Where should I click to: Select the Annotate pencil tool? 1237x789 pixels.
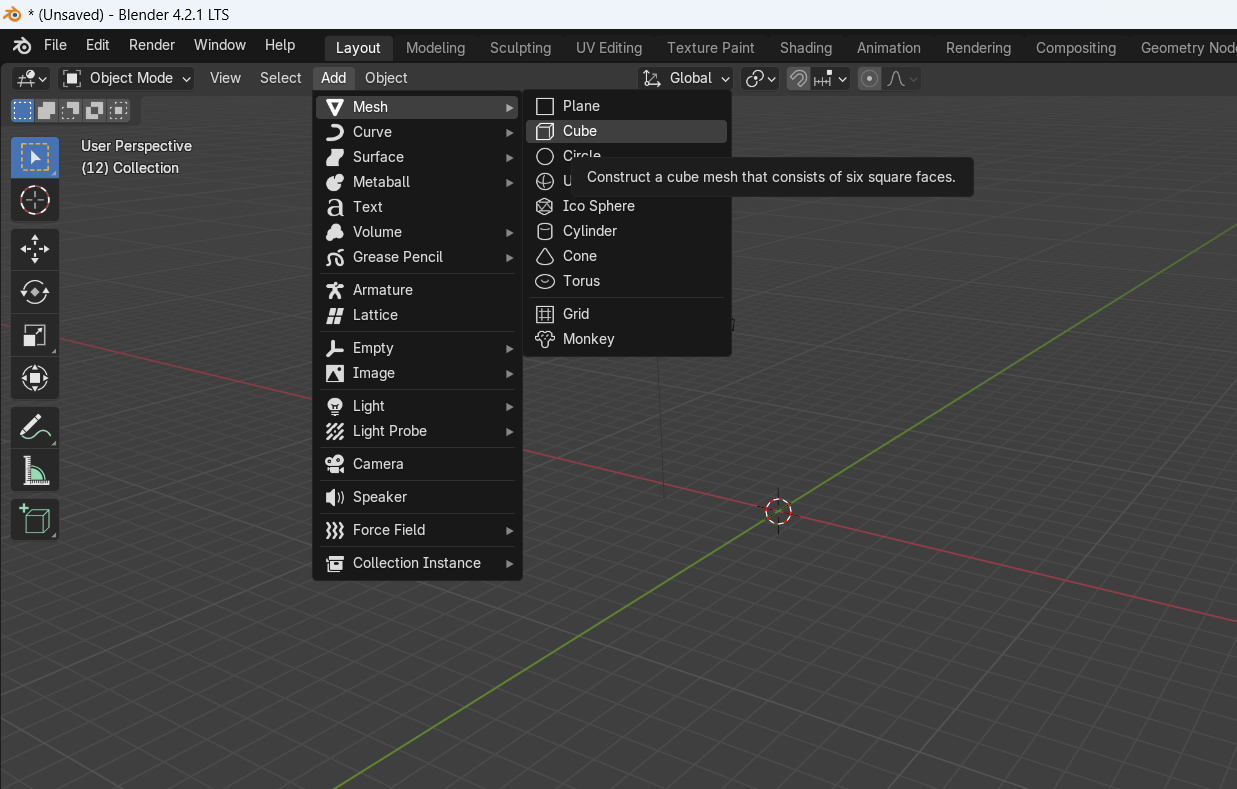coord(35,427)
